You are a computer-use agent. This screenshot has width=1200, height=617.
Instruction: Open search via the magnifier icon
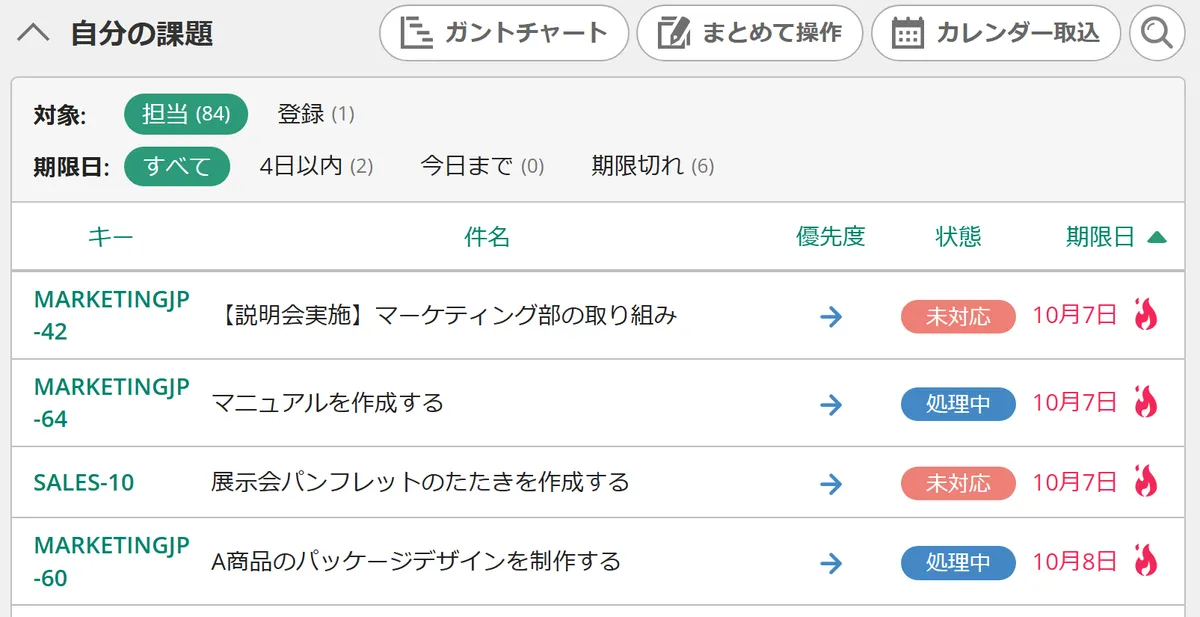(x=1157, y=33)
